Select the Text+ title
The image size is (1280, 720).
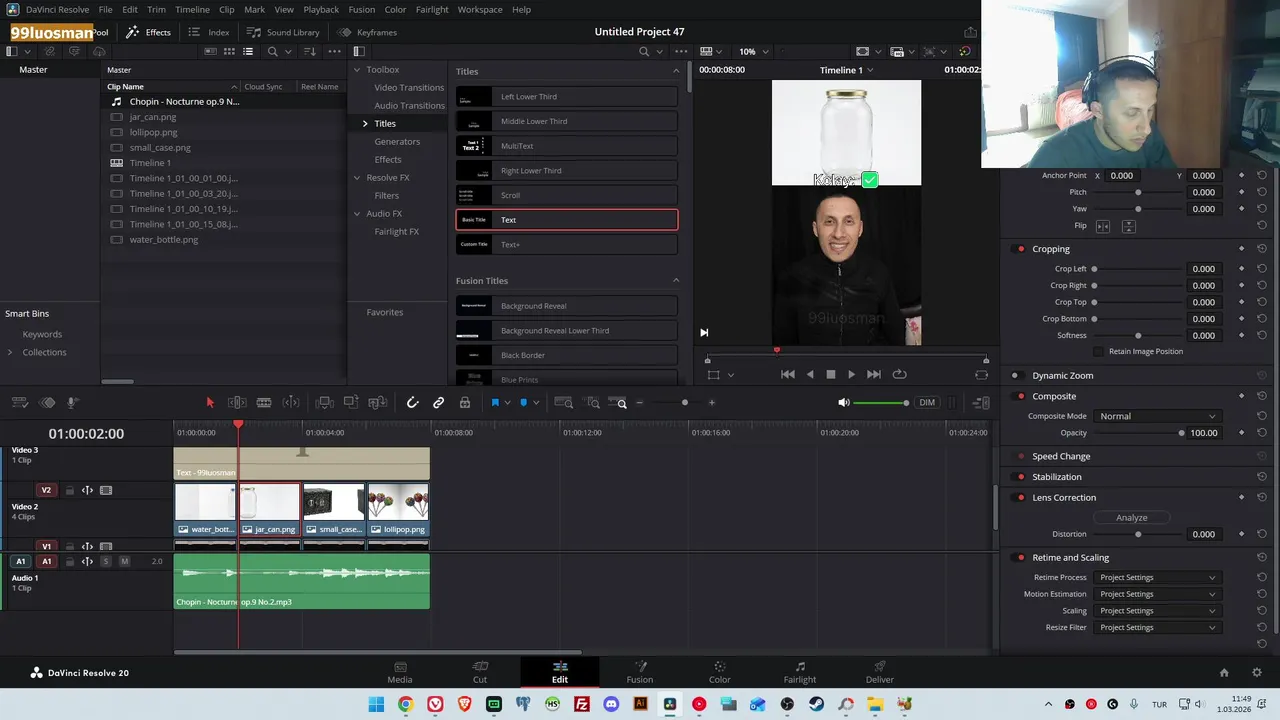567,244
